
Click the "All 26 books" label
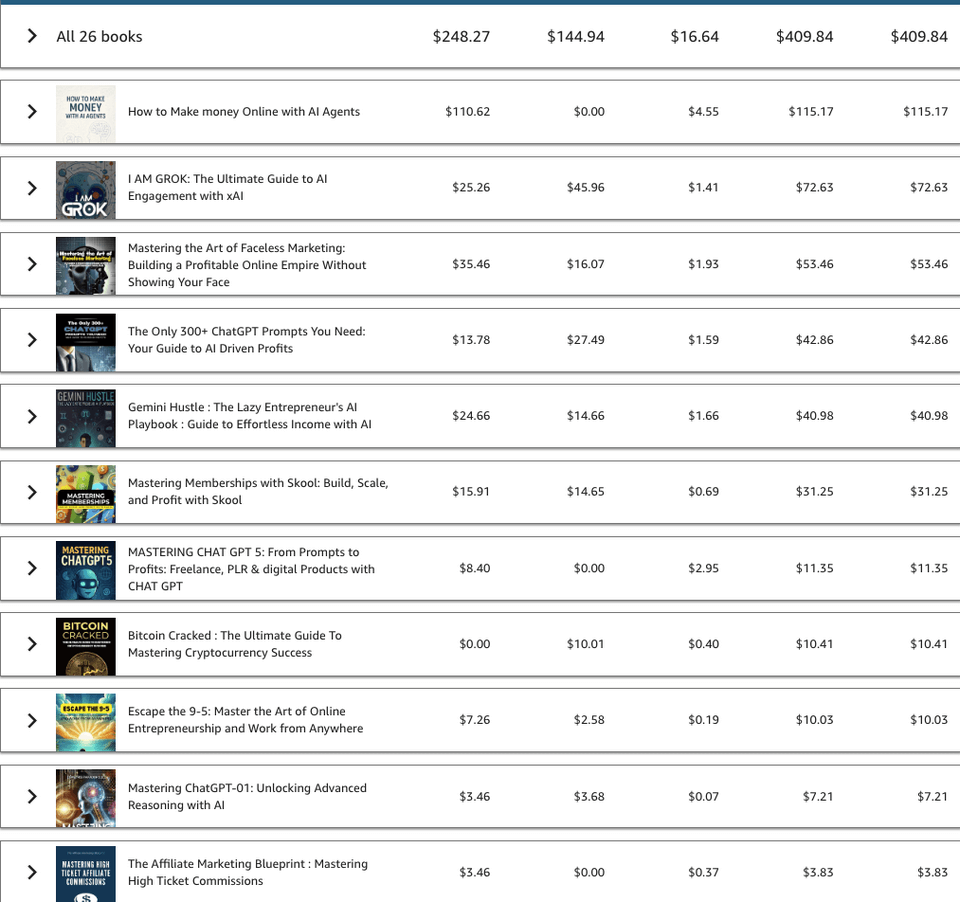coord(98,36)
